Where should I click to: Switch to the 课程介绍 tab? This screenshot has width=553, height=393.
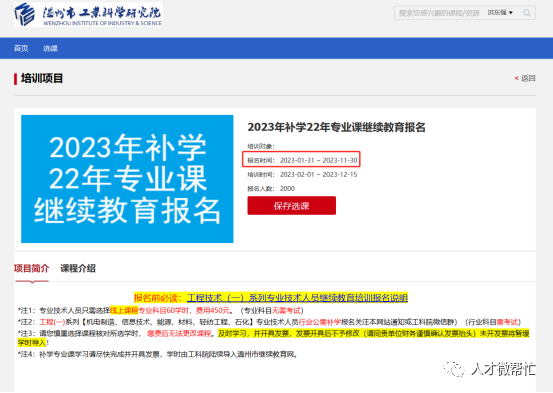click(78, 268)
